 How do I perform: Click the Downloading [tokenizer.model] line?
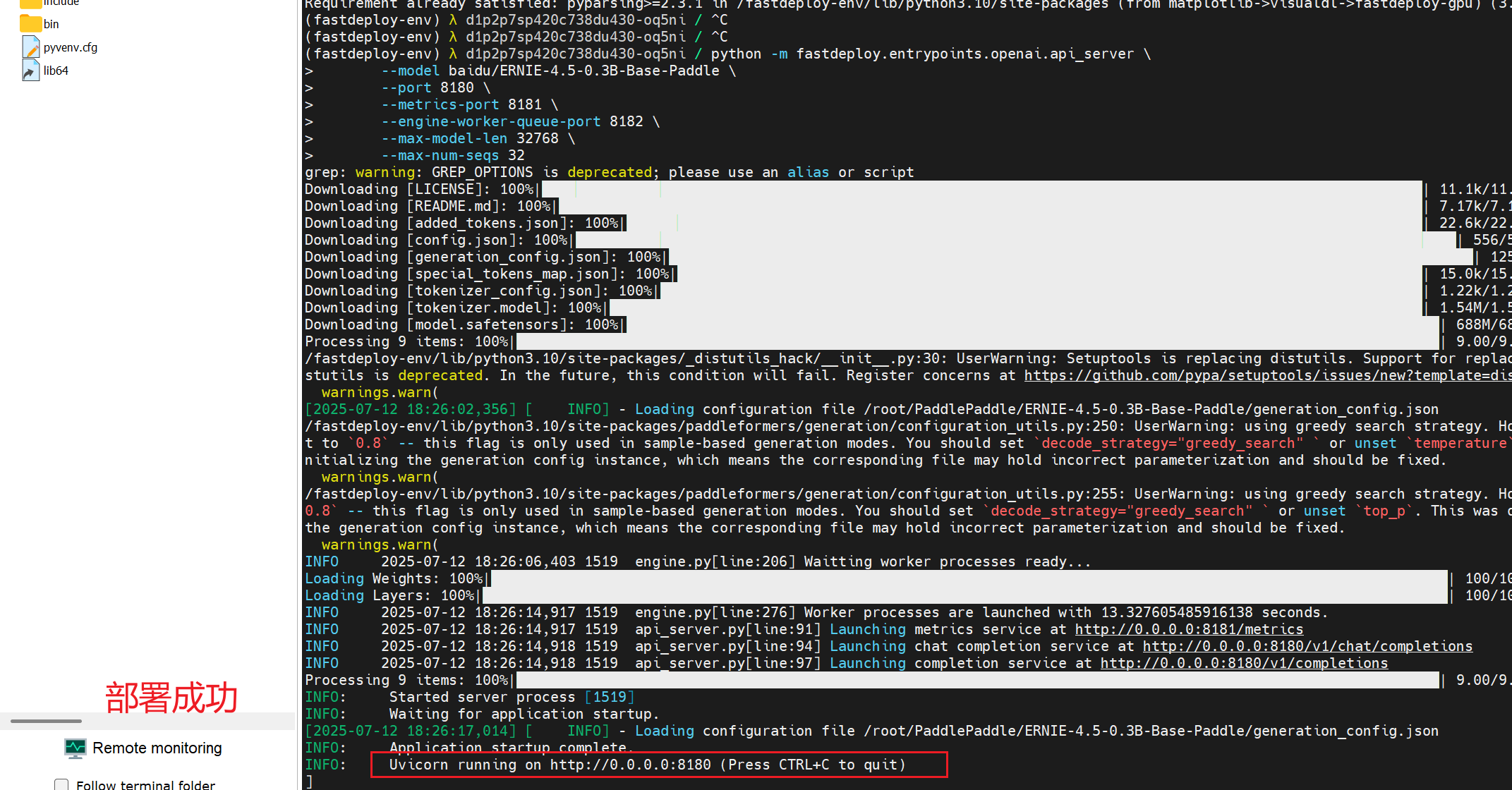coord(908,308)
